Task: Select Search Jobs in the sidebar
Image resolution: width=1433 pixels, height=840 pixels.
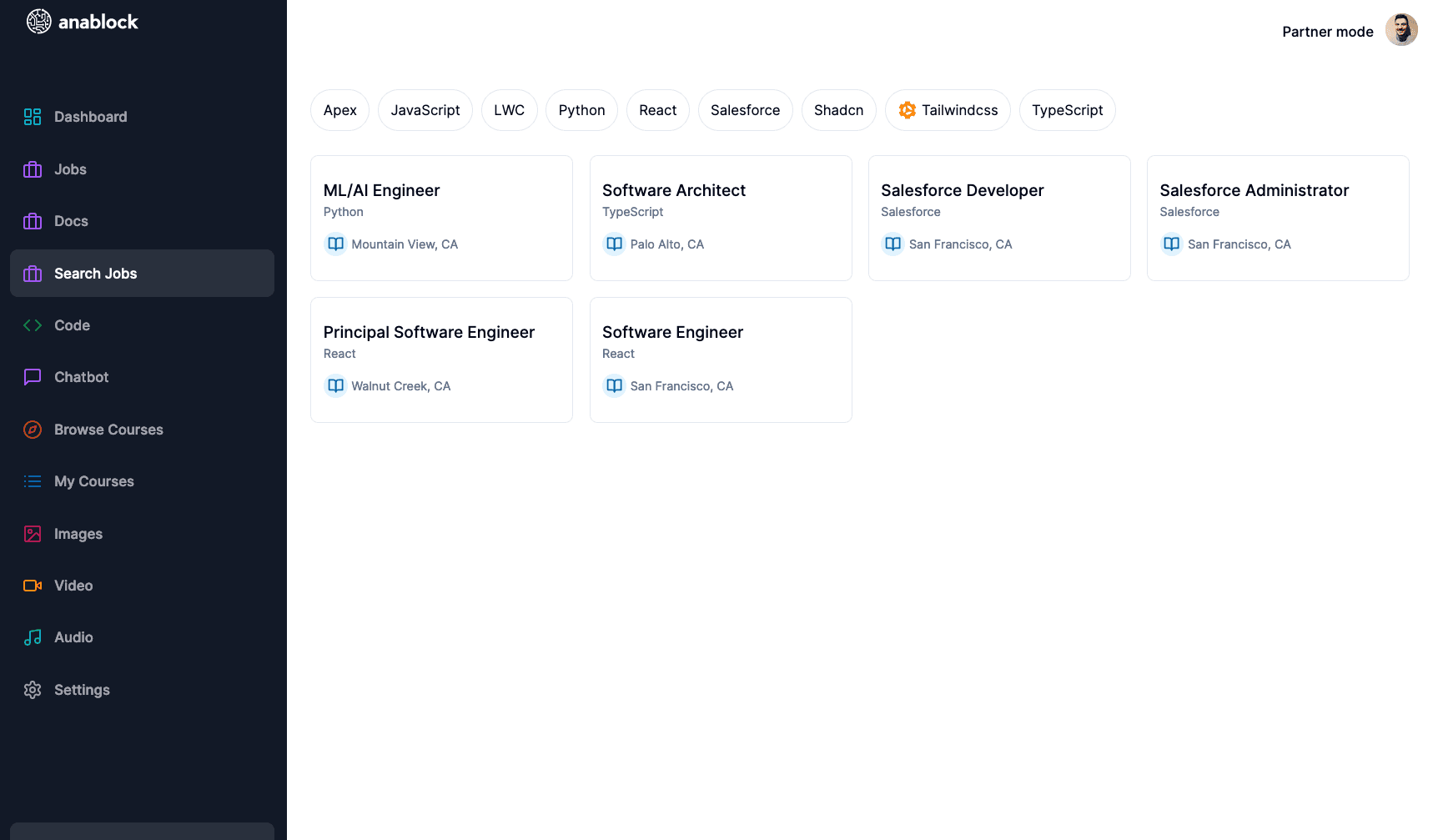Action: click(x=142, y=274)
